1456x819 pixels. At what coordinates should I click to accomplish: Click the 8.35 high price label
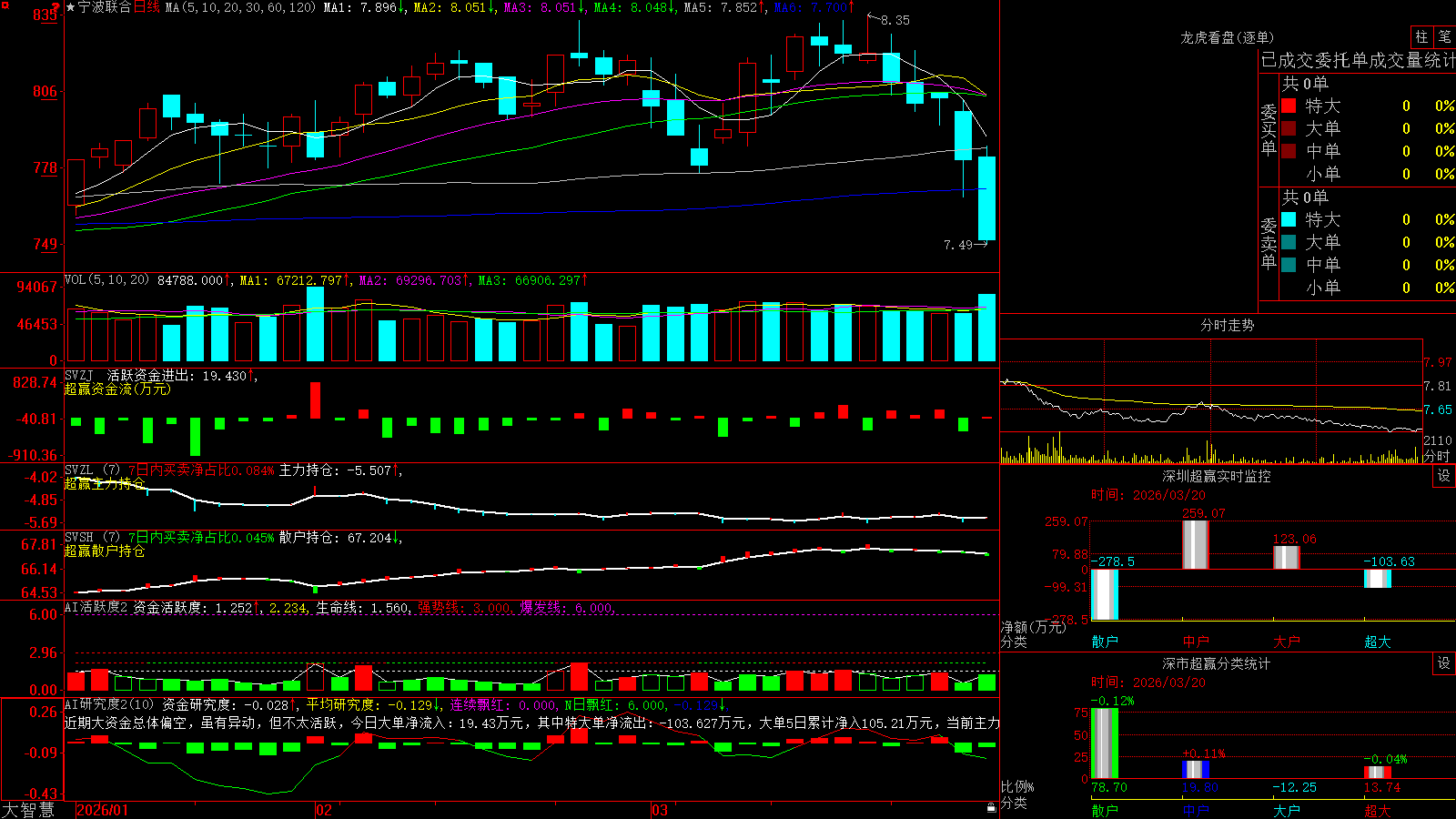[x=895, y=20]
